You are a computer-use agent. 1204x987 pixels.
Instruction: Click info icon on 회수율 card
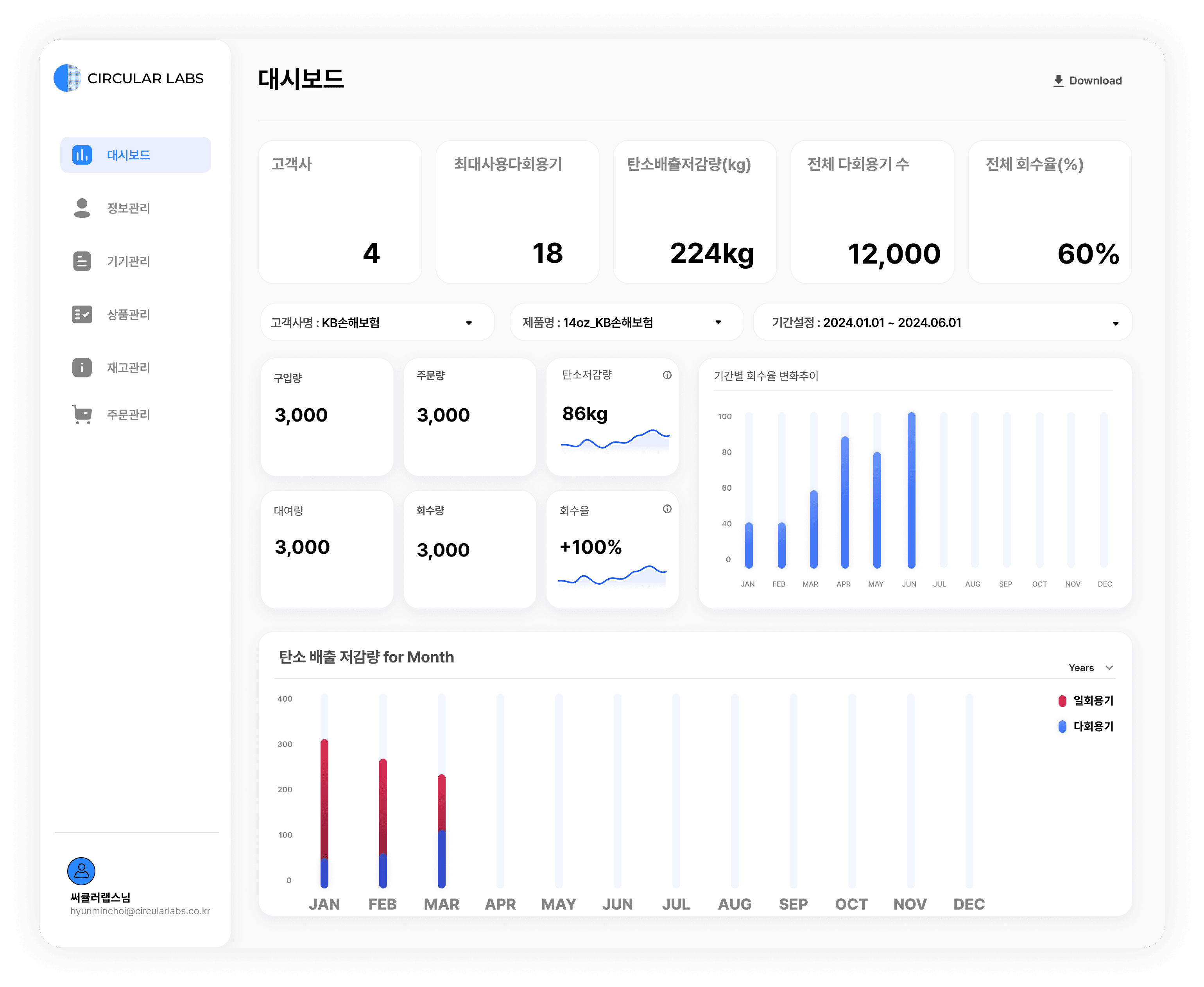coord(667,509)
